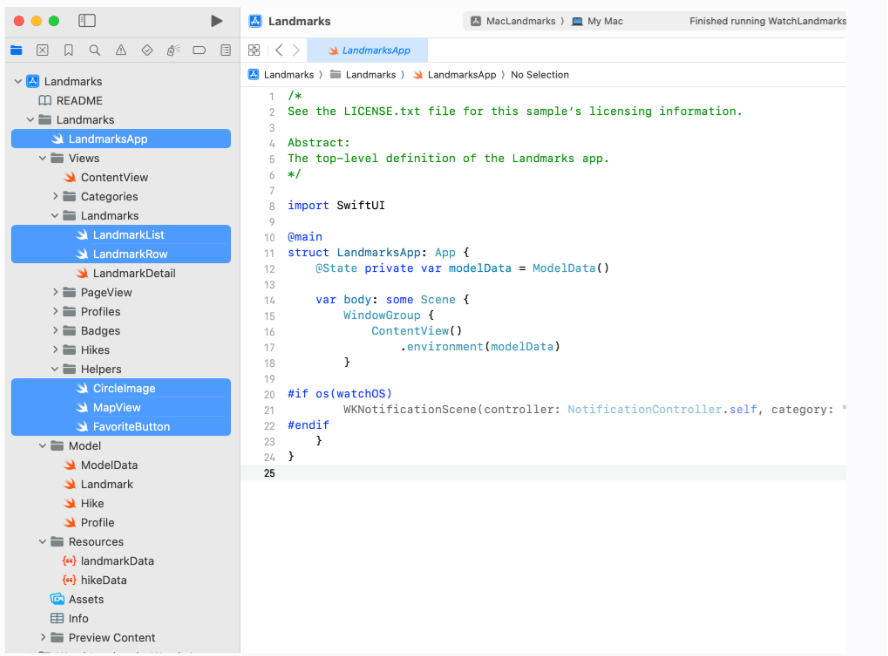888x656 pixels.
Task: Select the MapView file
Action: tap(121, 407)
